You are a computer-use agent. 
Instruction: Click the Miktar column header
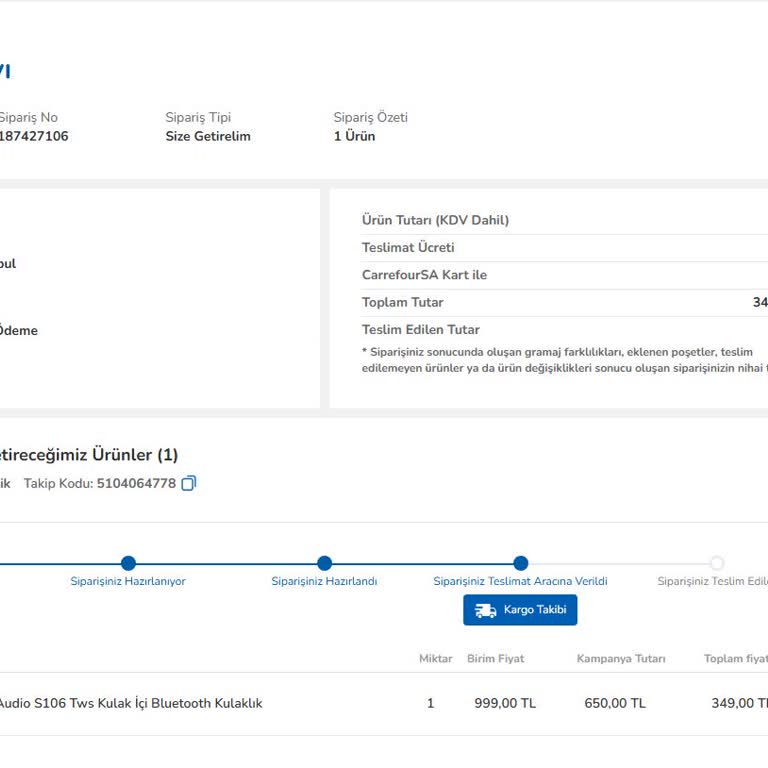click(436, 658)
